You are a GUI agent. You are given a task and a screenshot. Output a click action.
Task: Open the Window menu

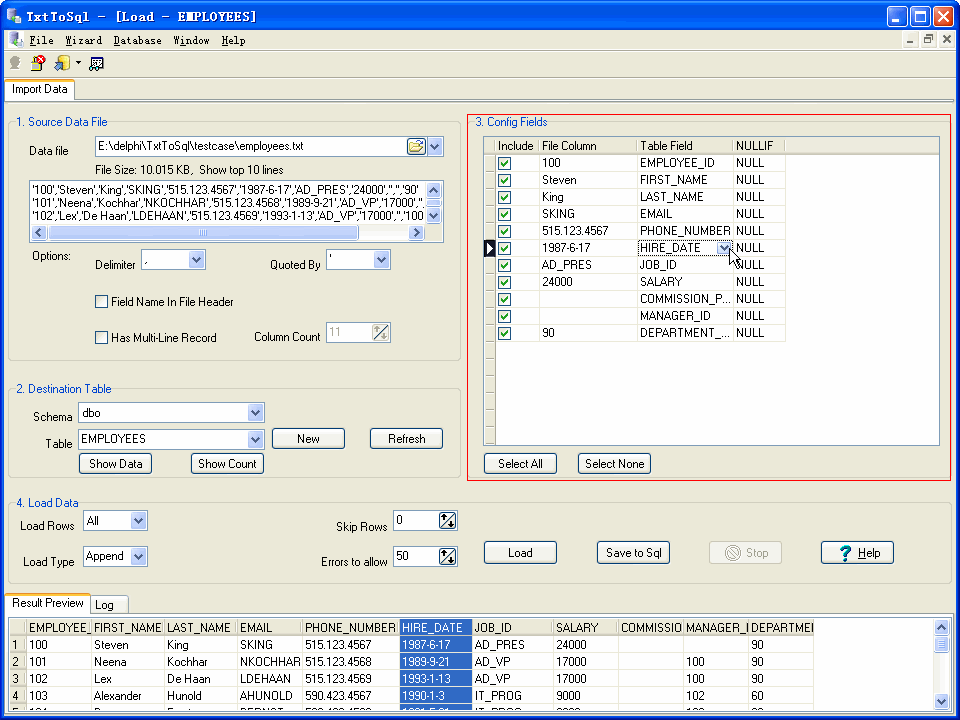(x=191, y=40)
